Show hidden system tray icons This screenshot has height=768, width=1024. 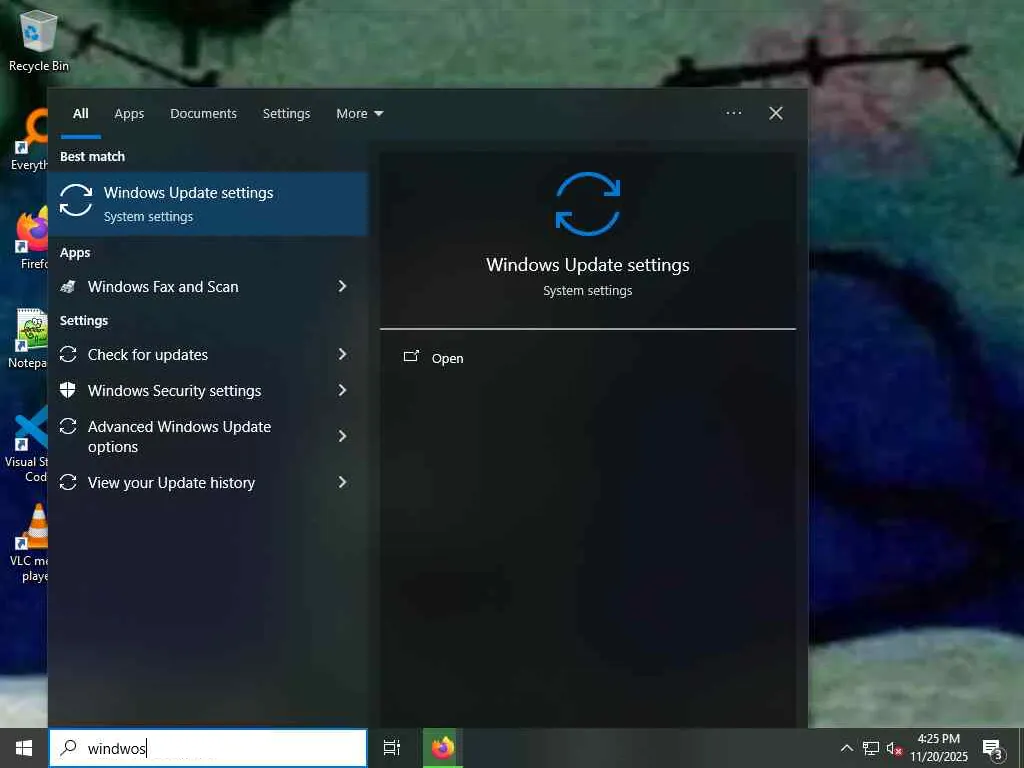click(x=846, y=748)
